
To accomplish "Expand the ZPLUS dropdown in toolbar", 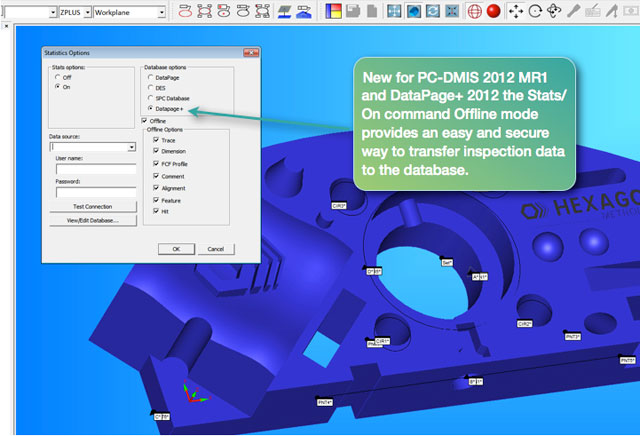I will click(87, 13).
